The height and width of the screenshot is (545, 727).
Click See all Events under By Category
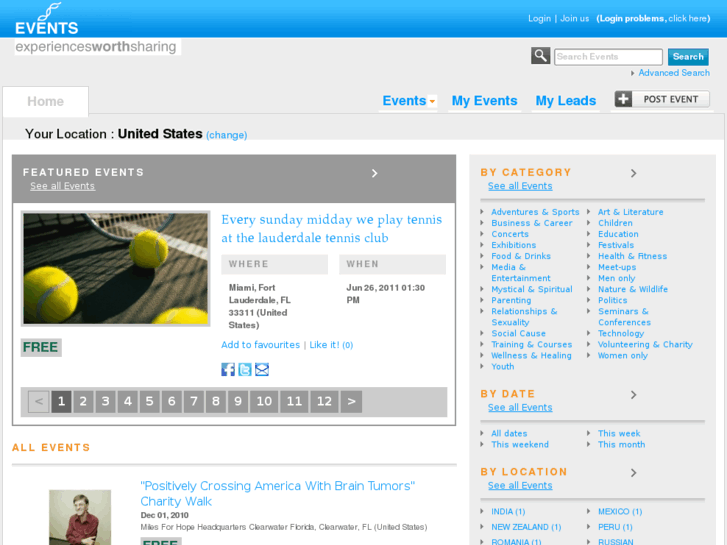click(520, 186)
